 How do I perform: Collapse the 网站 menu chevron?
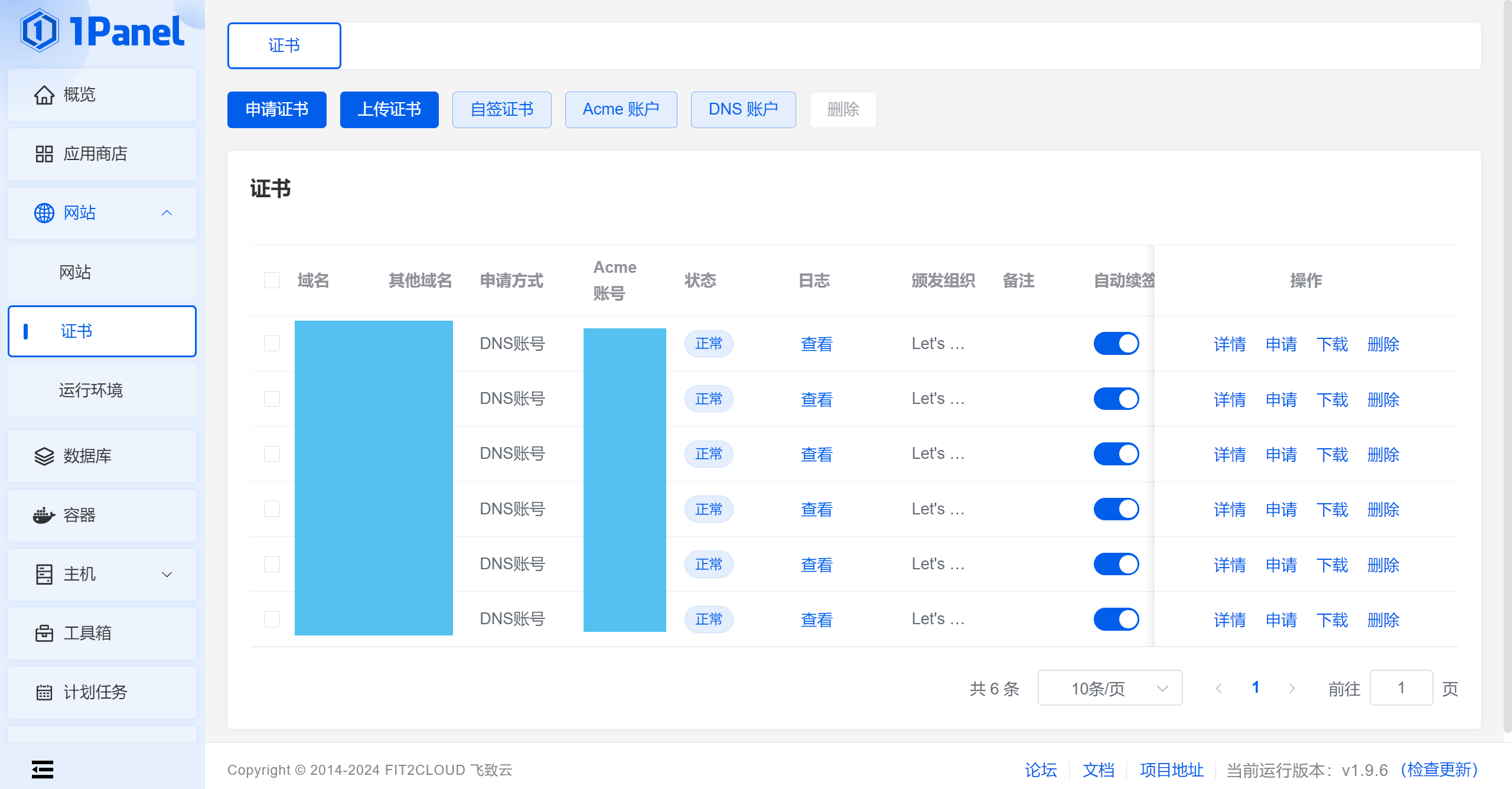(167, 213)
